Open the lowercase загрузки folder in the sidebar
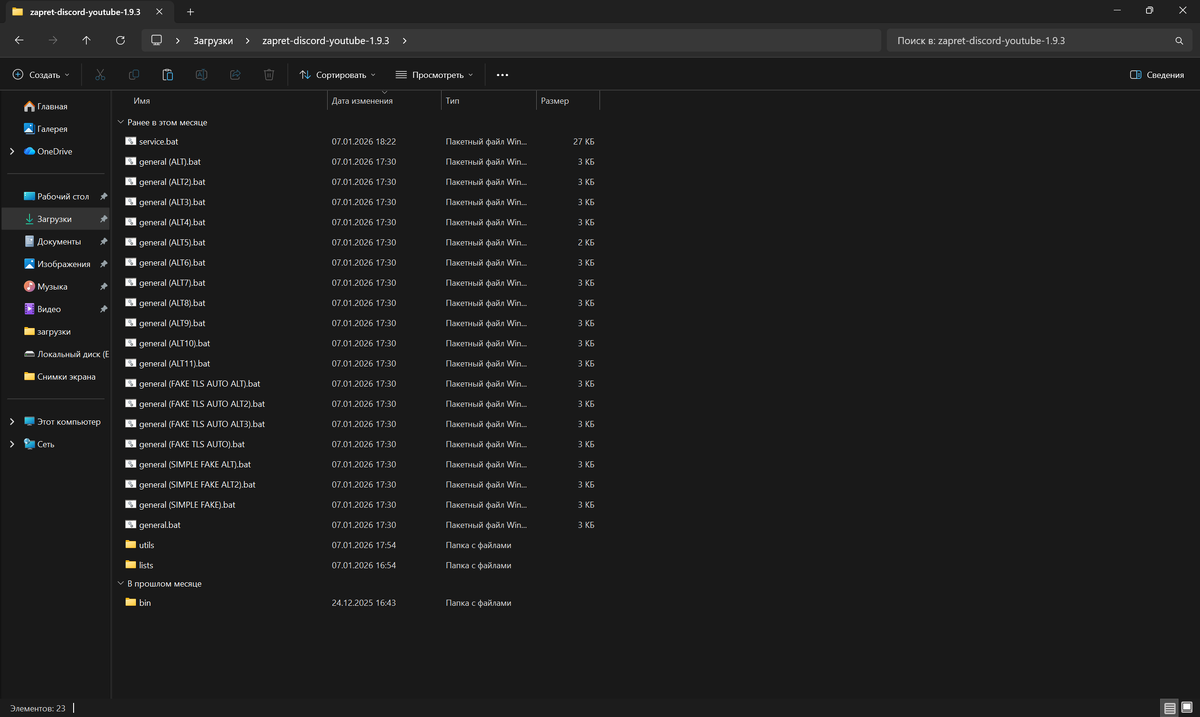The image size is (1200, 717). [46, 332]
